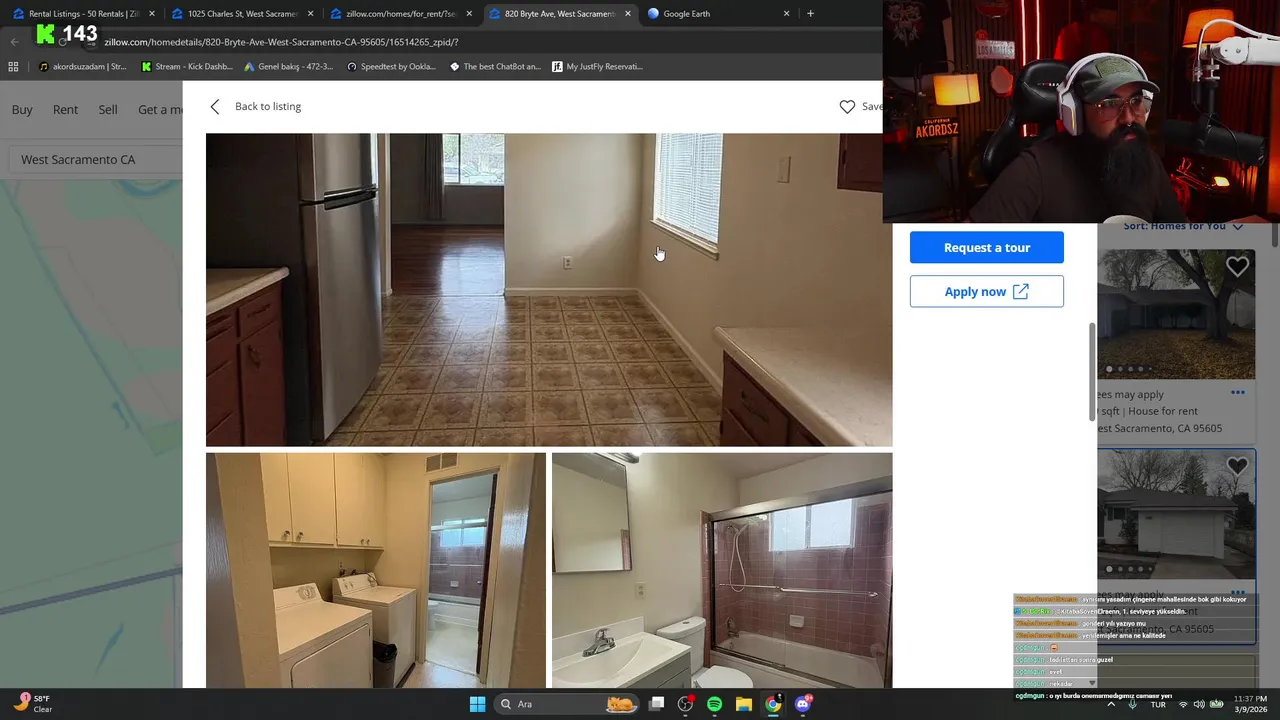Image resolution: width=1280 pixels, height=720 pixels.
Task: Click the West Sacramento CA search field
Action: [x=98, y=160]
